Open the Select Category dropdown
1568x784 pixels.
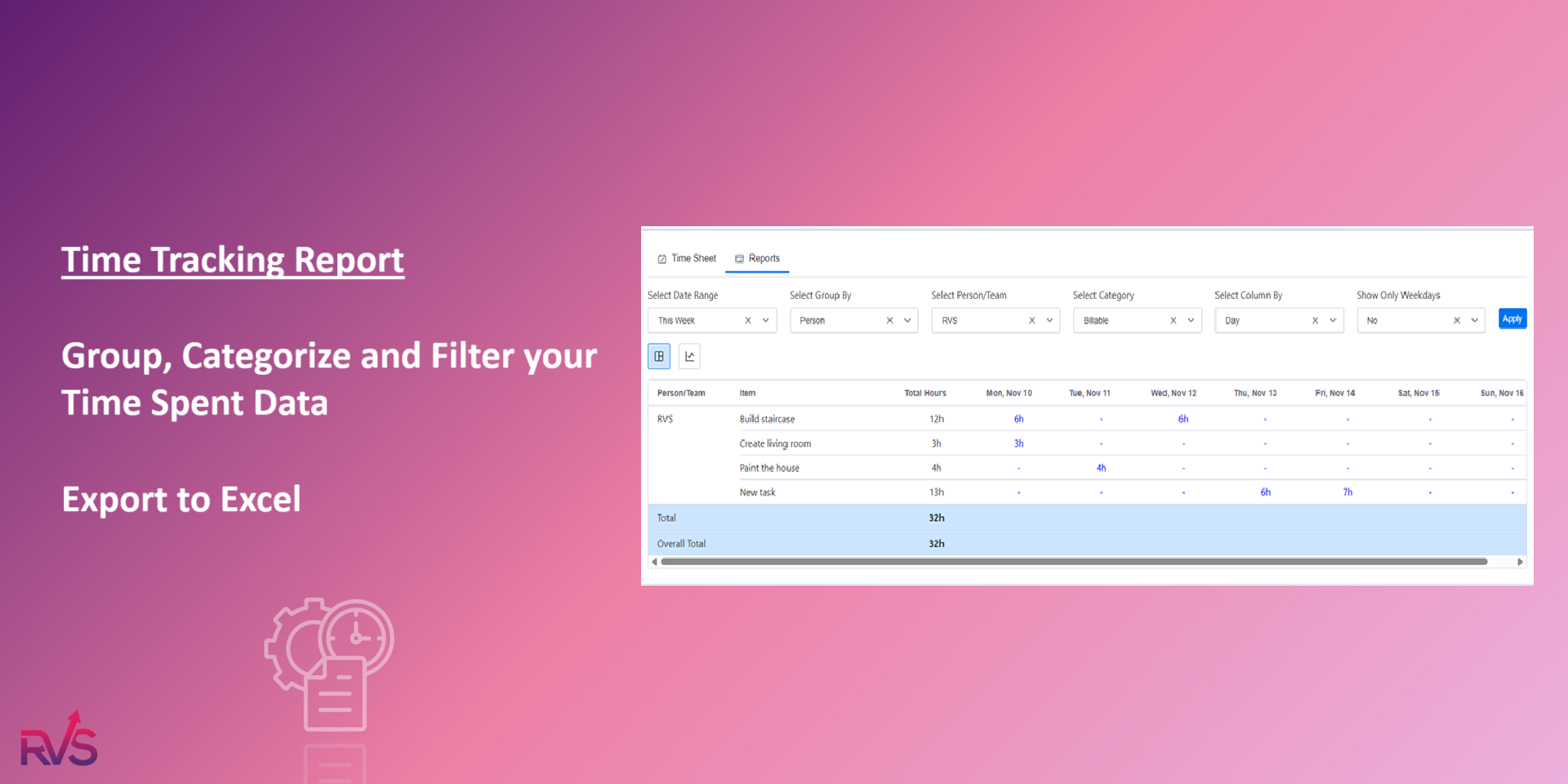pos(1191,320)
